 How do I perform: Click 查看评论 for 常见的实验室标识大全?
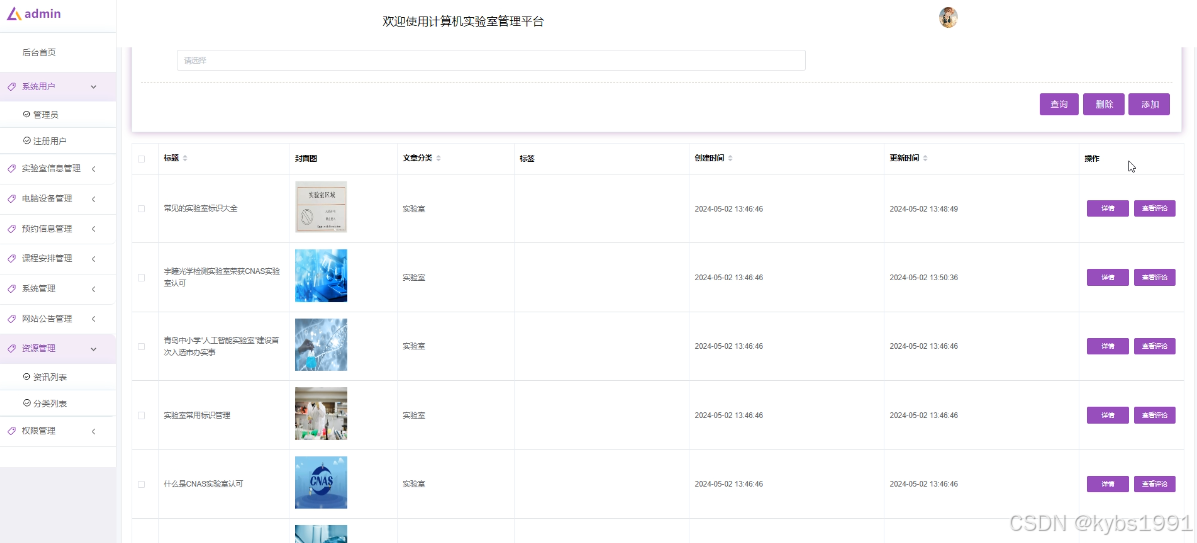[x=1154, y=208]
